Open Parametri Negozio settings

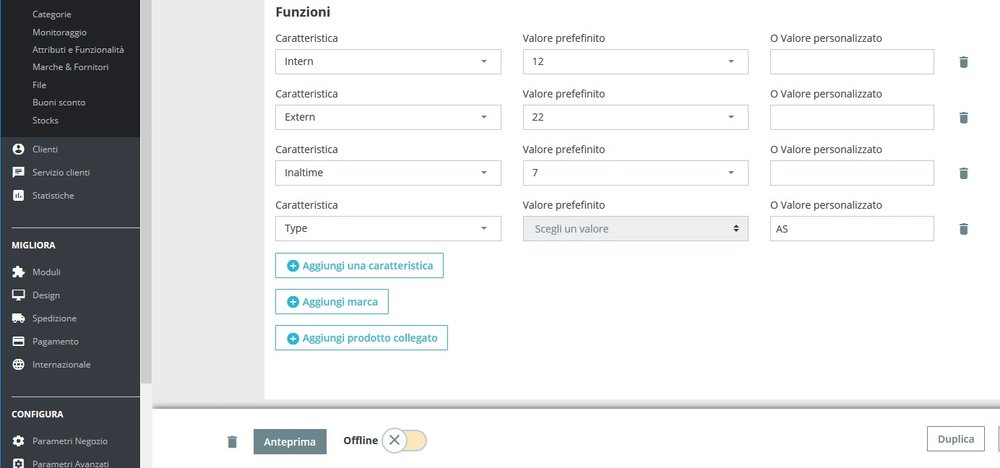pyautogui.click(x=69, y=441)
